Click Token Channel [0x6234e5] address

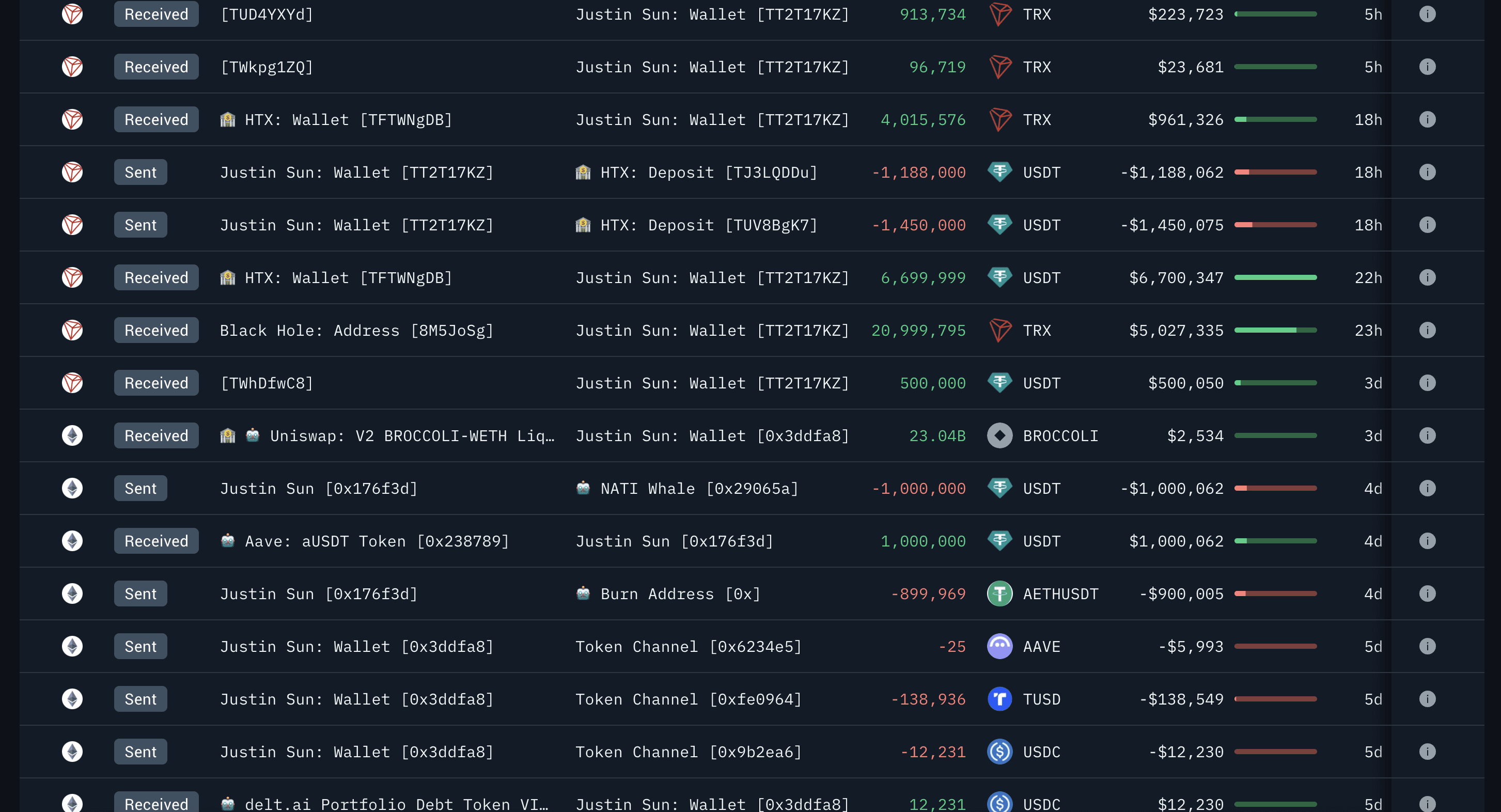pos(689,647)
